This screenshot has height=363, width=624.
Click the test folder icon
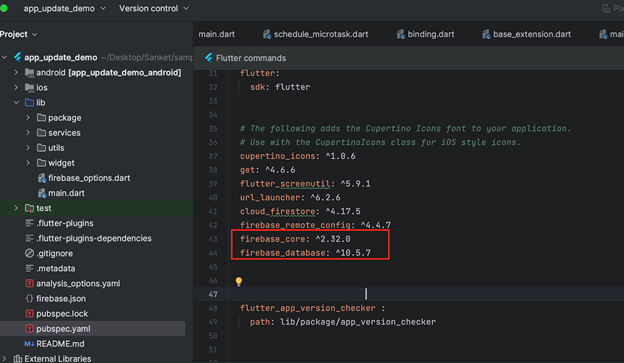(29, 208)
